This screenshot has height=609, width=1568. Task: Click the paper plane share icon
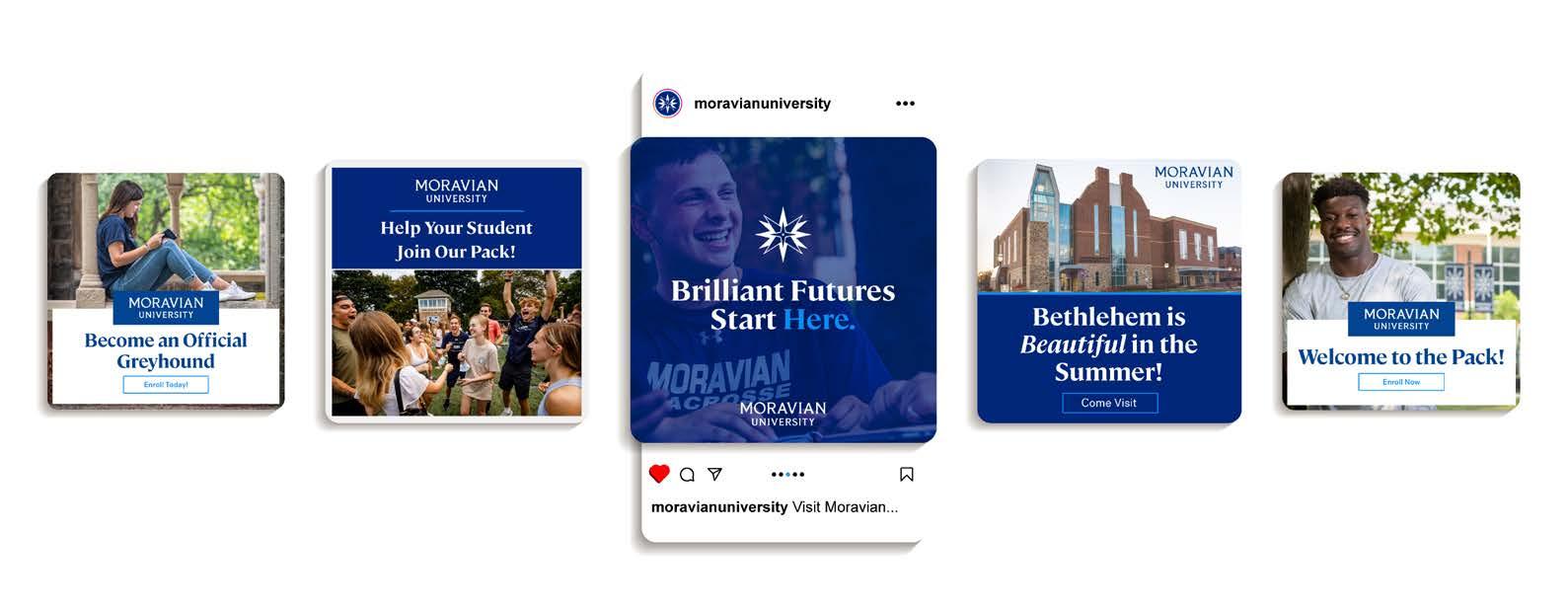(715, 475)
